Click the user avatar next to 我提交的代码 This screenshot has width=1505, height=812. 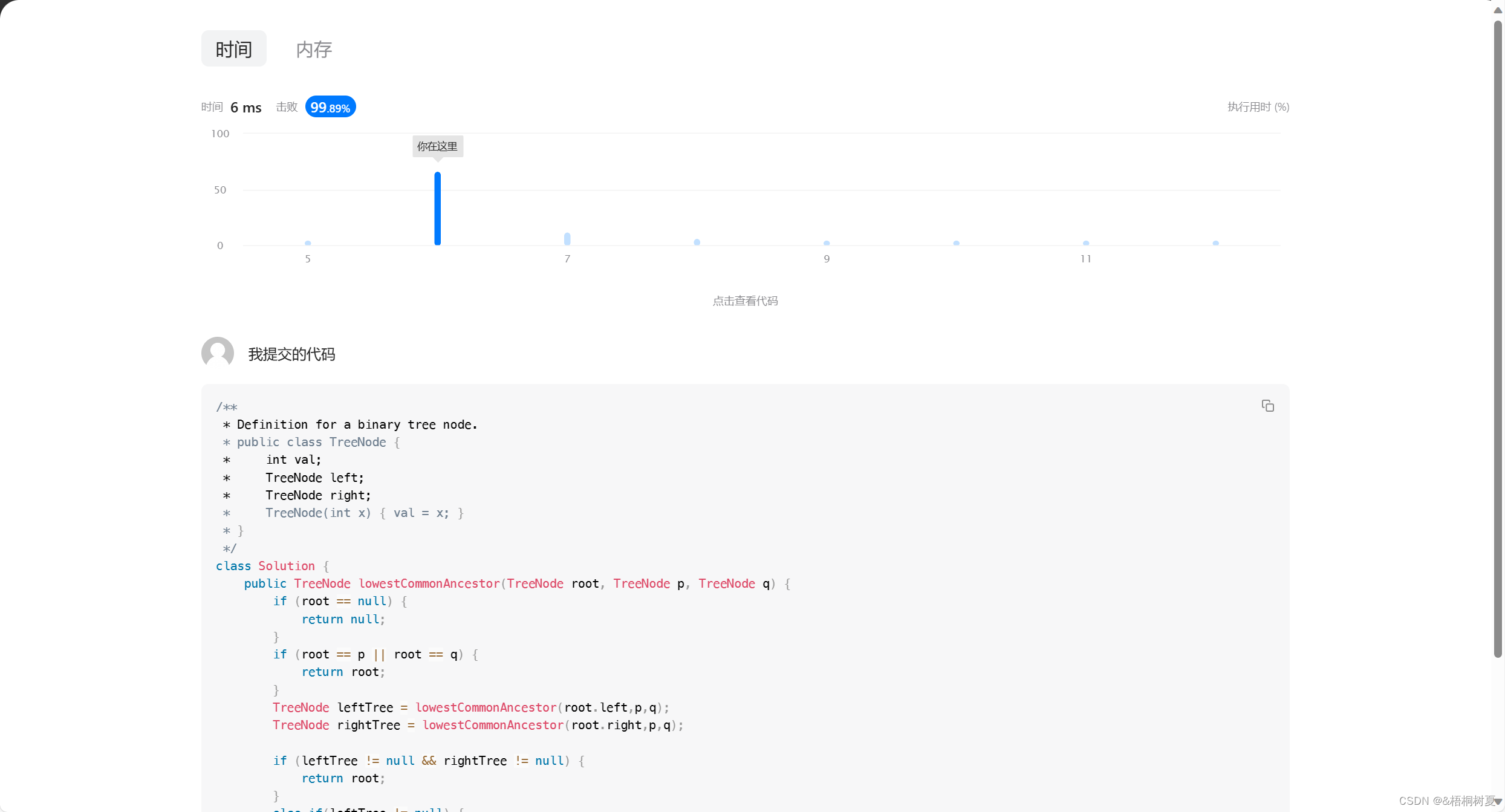pyautogui.click(x=218, y=353)
